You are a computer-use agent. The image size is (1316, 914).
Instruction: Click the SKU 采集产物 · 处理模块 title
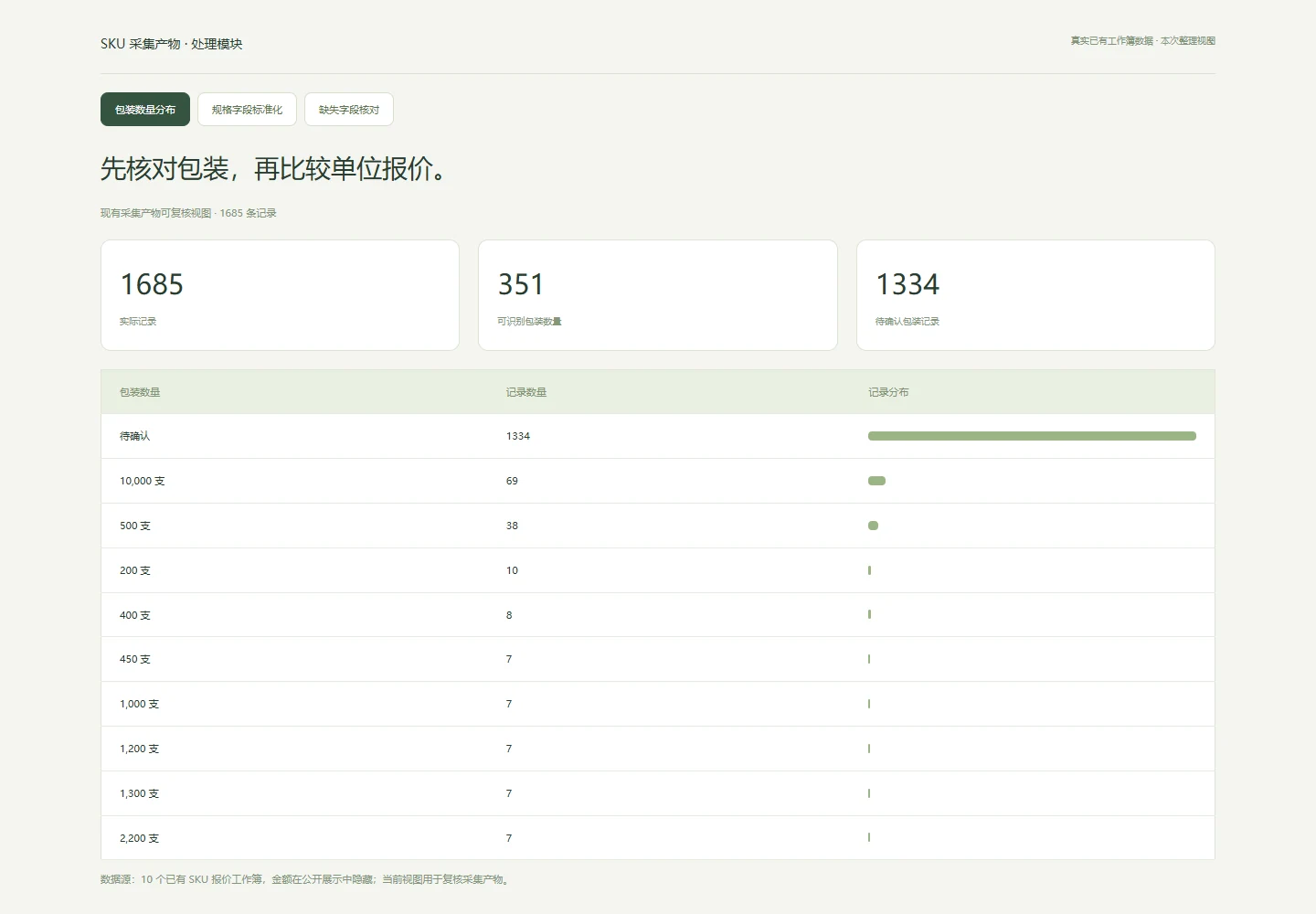(172, 44)
